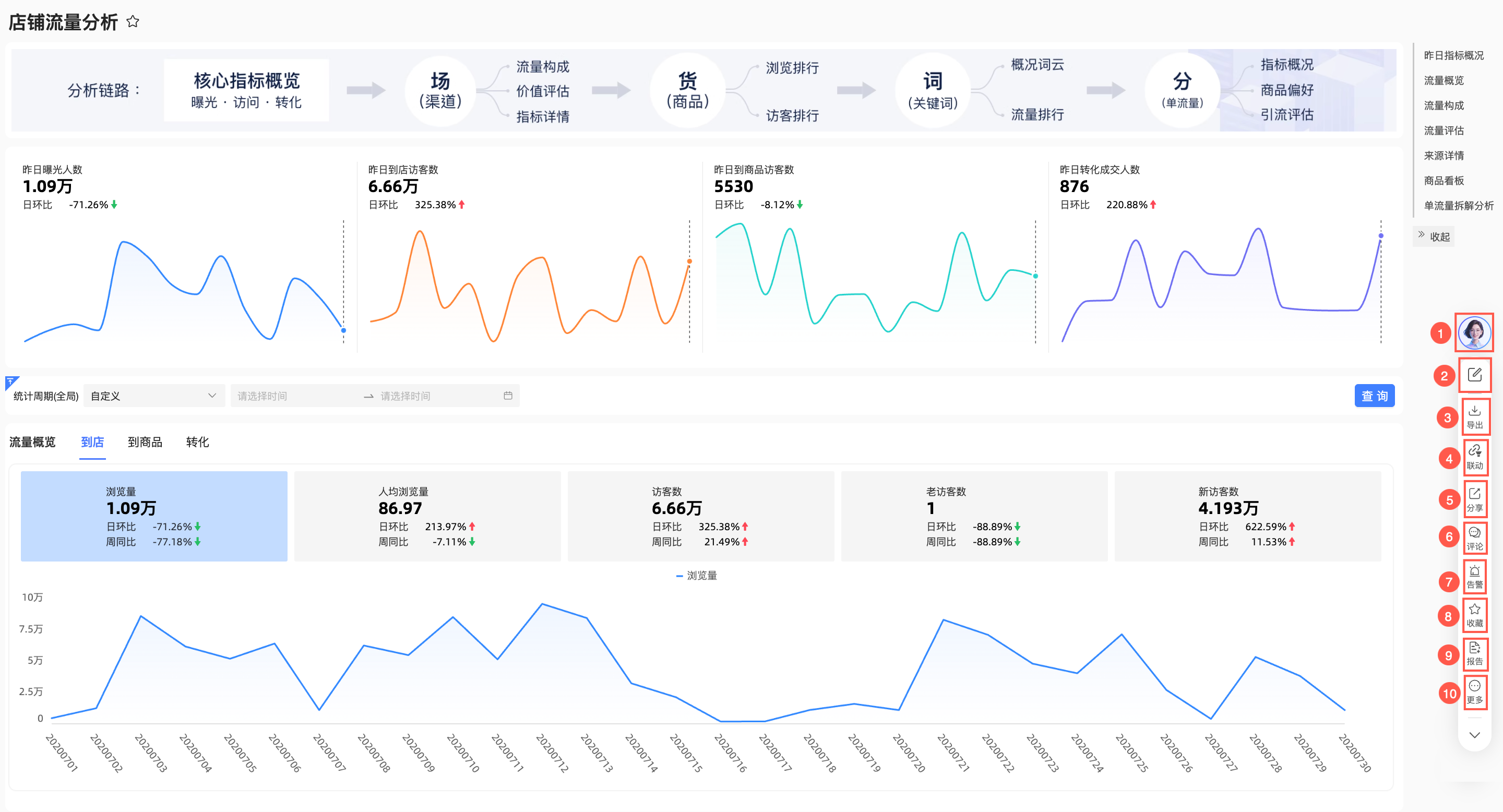
Task: Click the 分享 share icon
Action: click(1474, 499)
